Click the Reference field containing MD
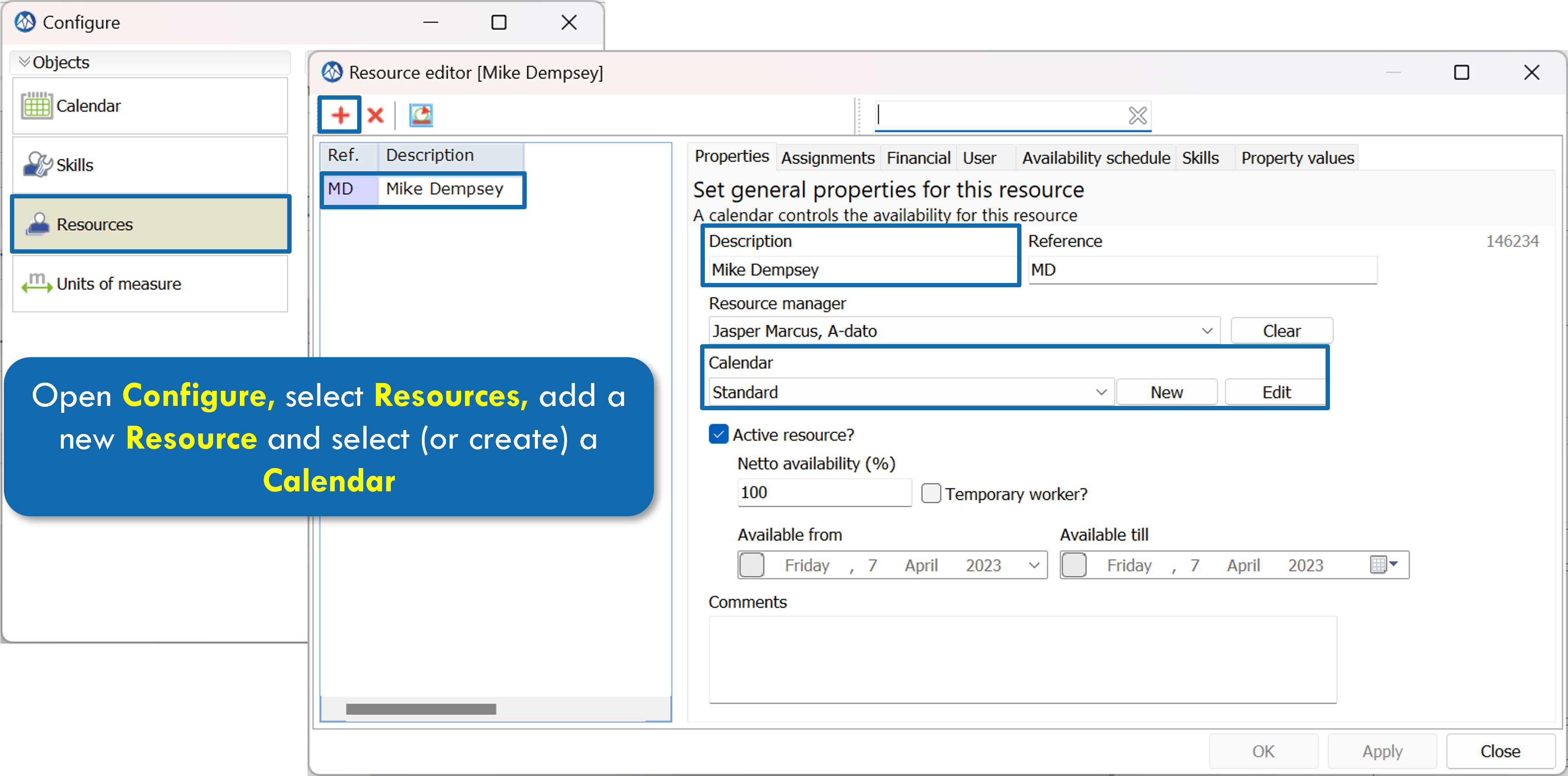This screenshot has width=1568, height=776. point(1203,270)
